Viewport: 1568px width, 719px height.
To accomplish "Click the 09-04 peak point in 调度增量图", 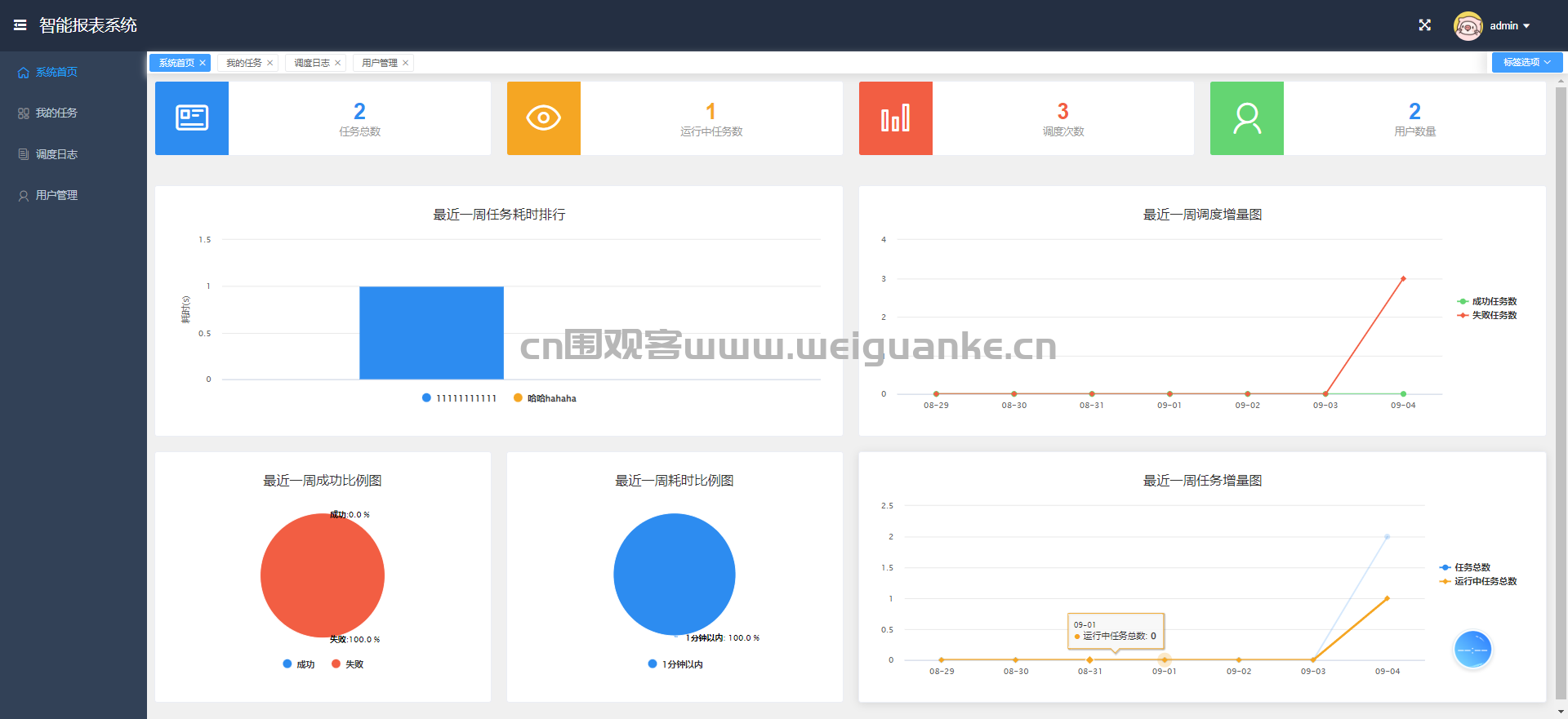I will point(1403,278).
